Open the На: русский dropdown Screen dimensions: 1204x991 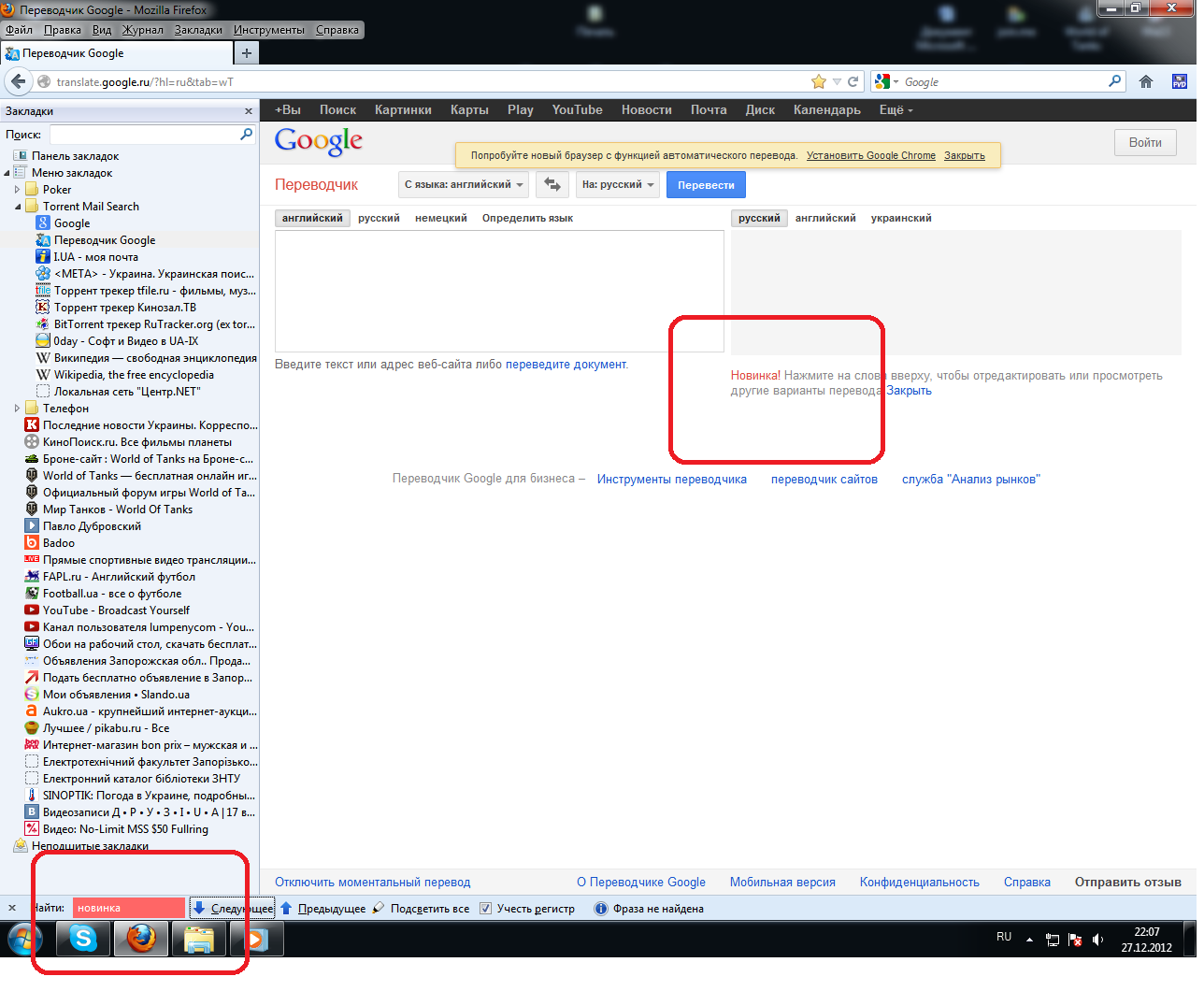click(x=617, y=184)
